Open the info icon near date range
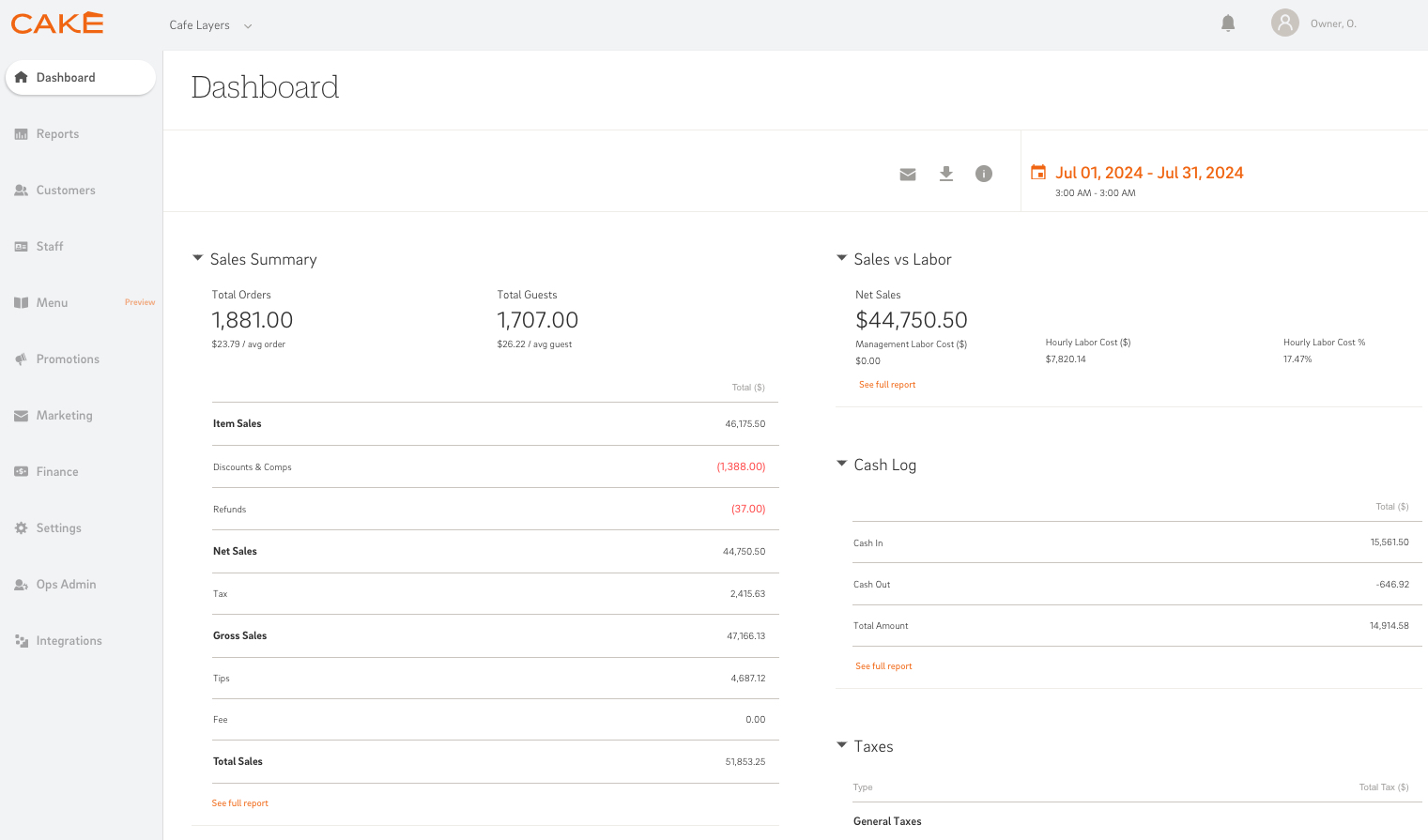The width and height of the screenshot is (1428, 840). [984, 174]
